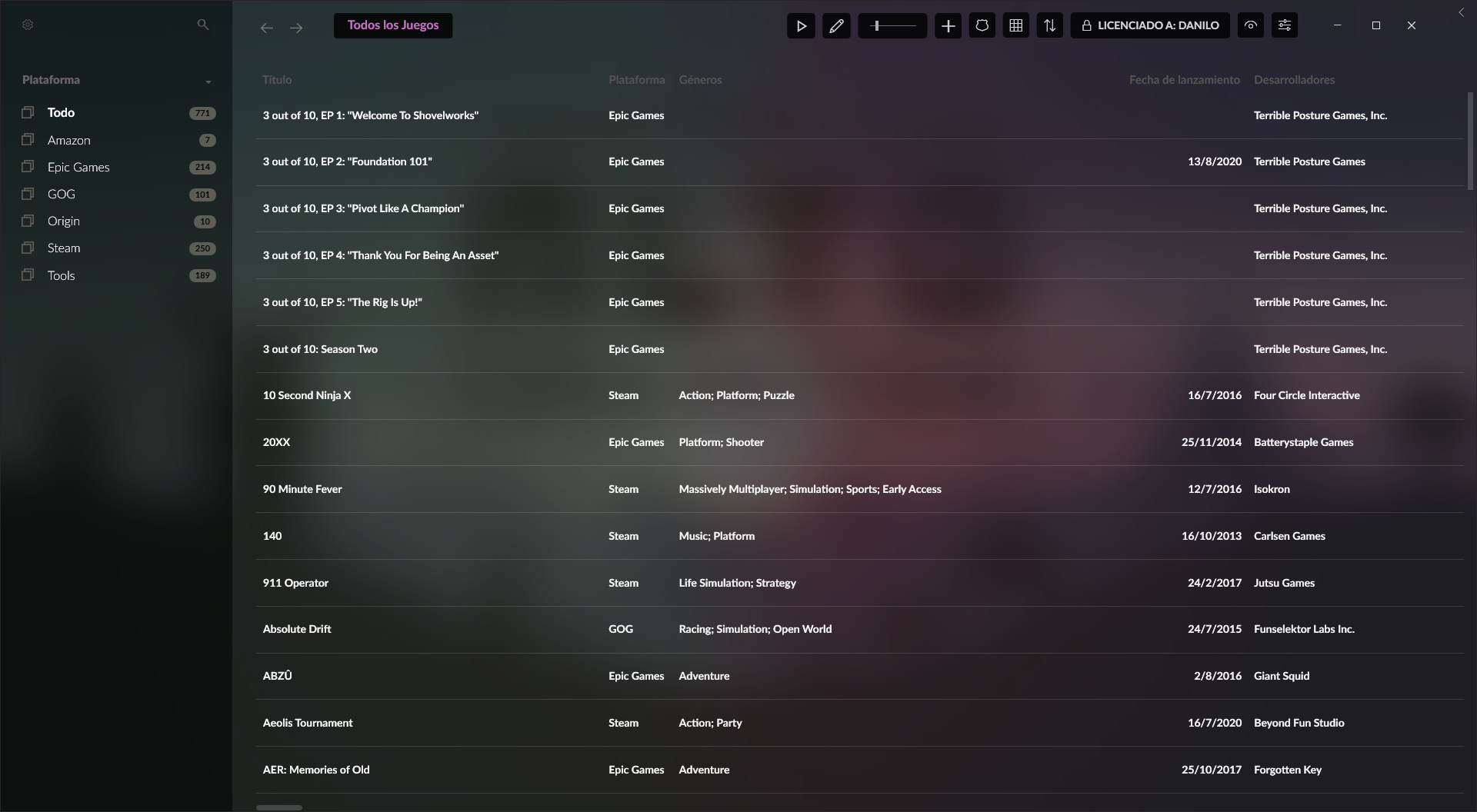This screenshot has width=1477, height=812.
Task: Click the Play game button
Action: click(x=801, y=25)
